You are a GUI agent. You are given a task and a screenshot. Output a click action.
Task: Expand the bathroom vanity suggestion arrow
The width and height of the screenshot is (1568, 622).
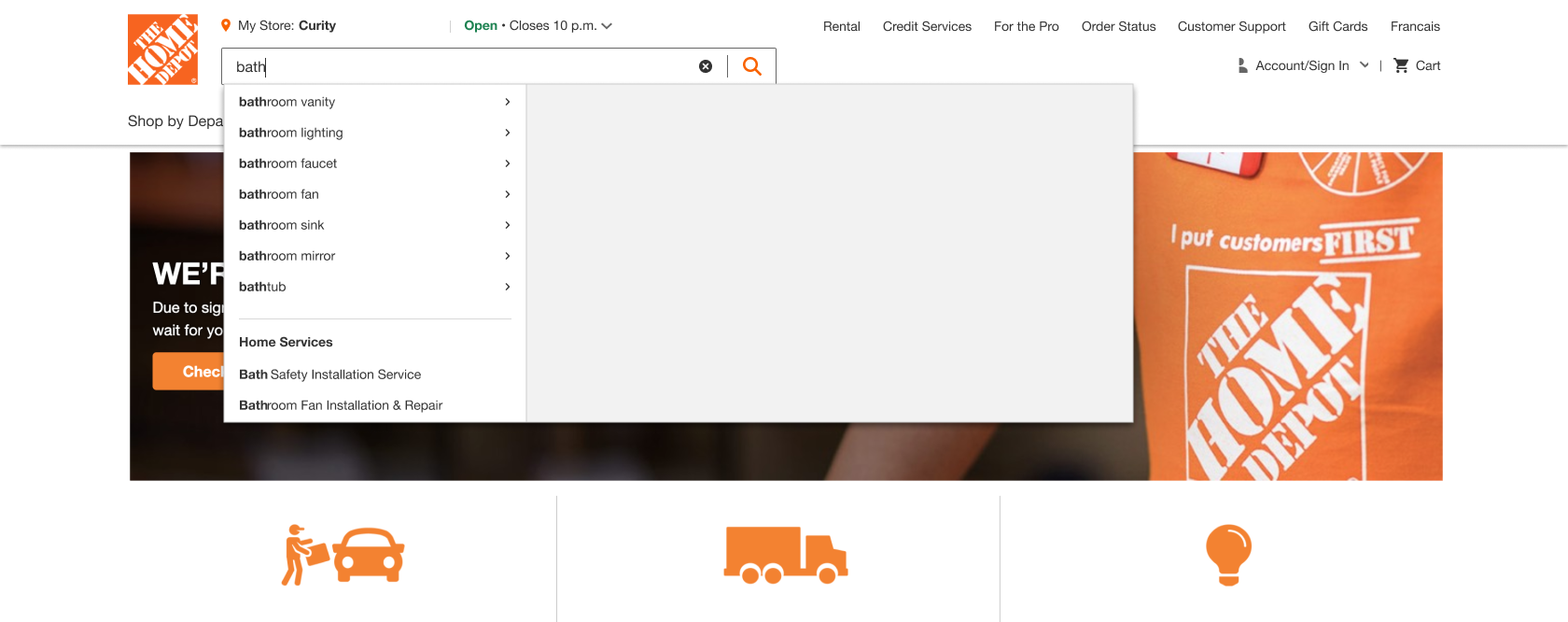[507, 102]
